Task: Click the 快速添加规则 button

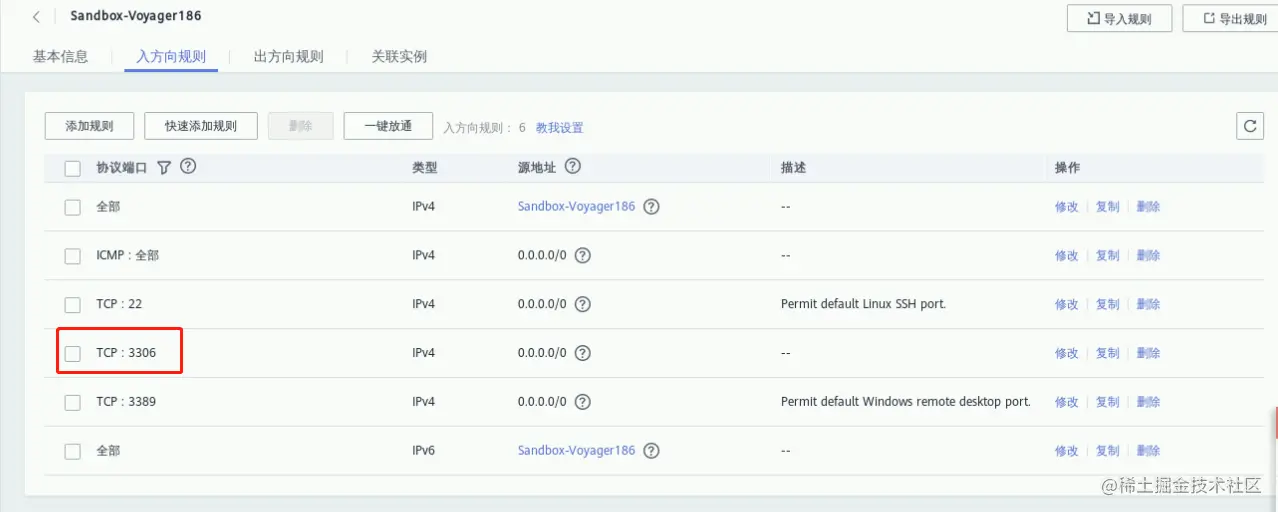Action: click(x=201, y=126)
